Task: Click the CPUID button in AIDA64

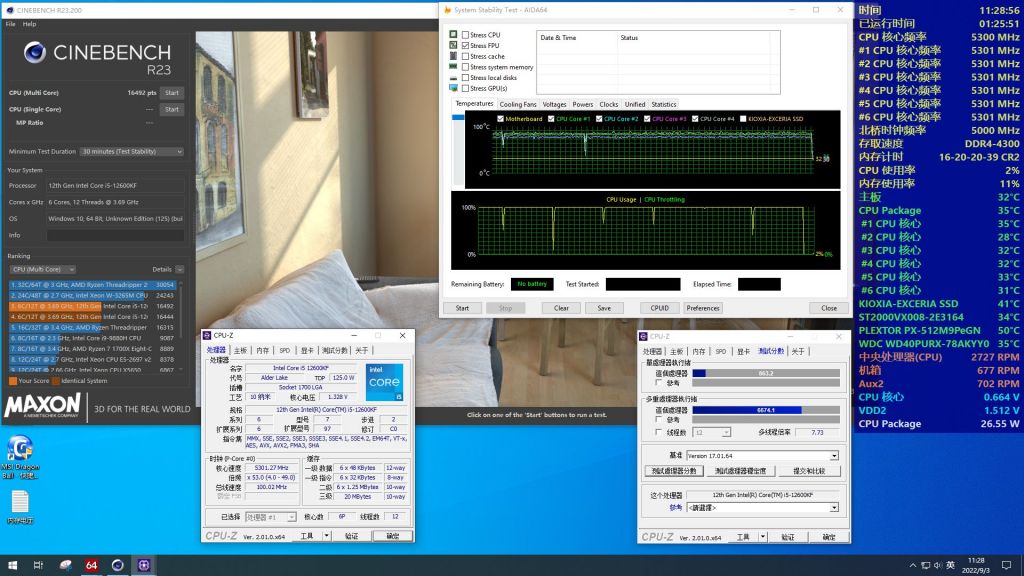Action: 660,308
